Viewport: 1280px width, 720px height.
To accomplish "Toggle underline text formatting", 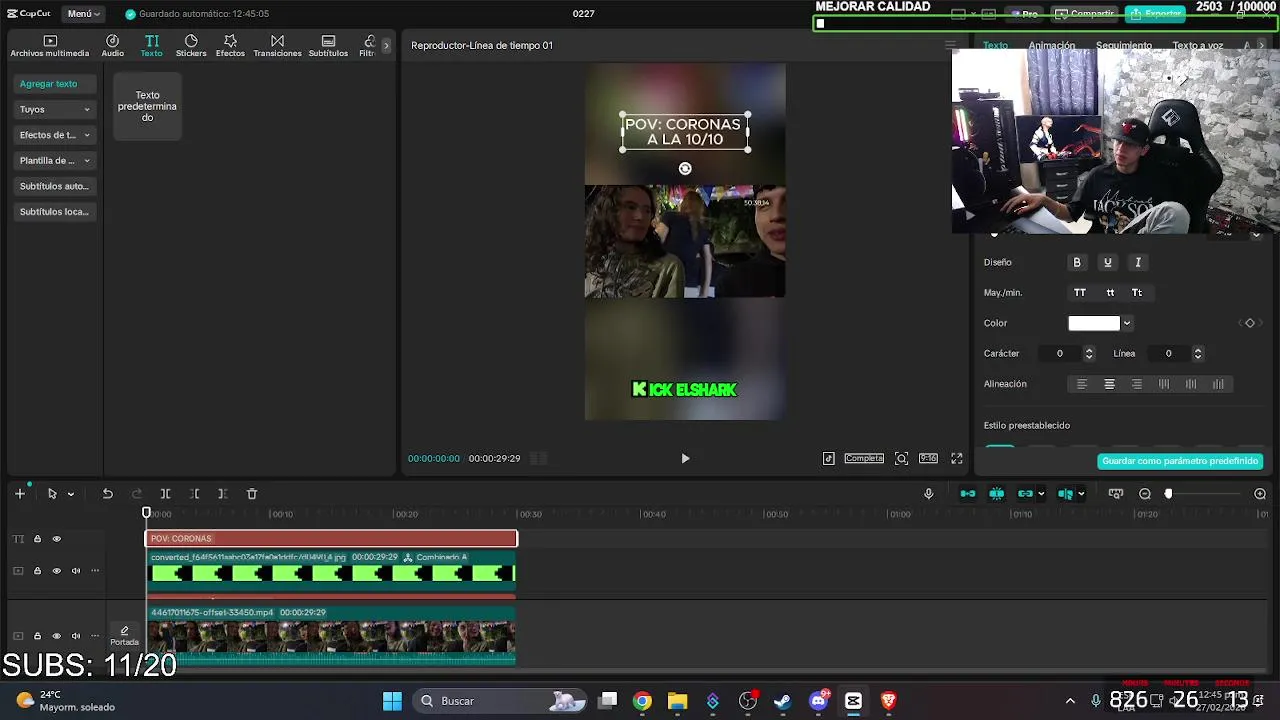I will [x=1107, y=262].
